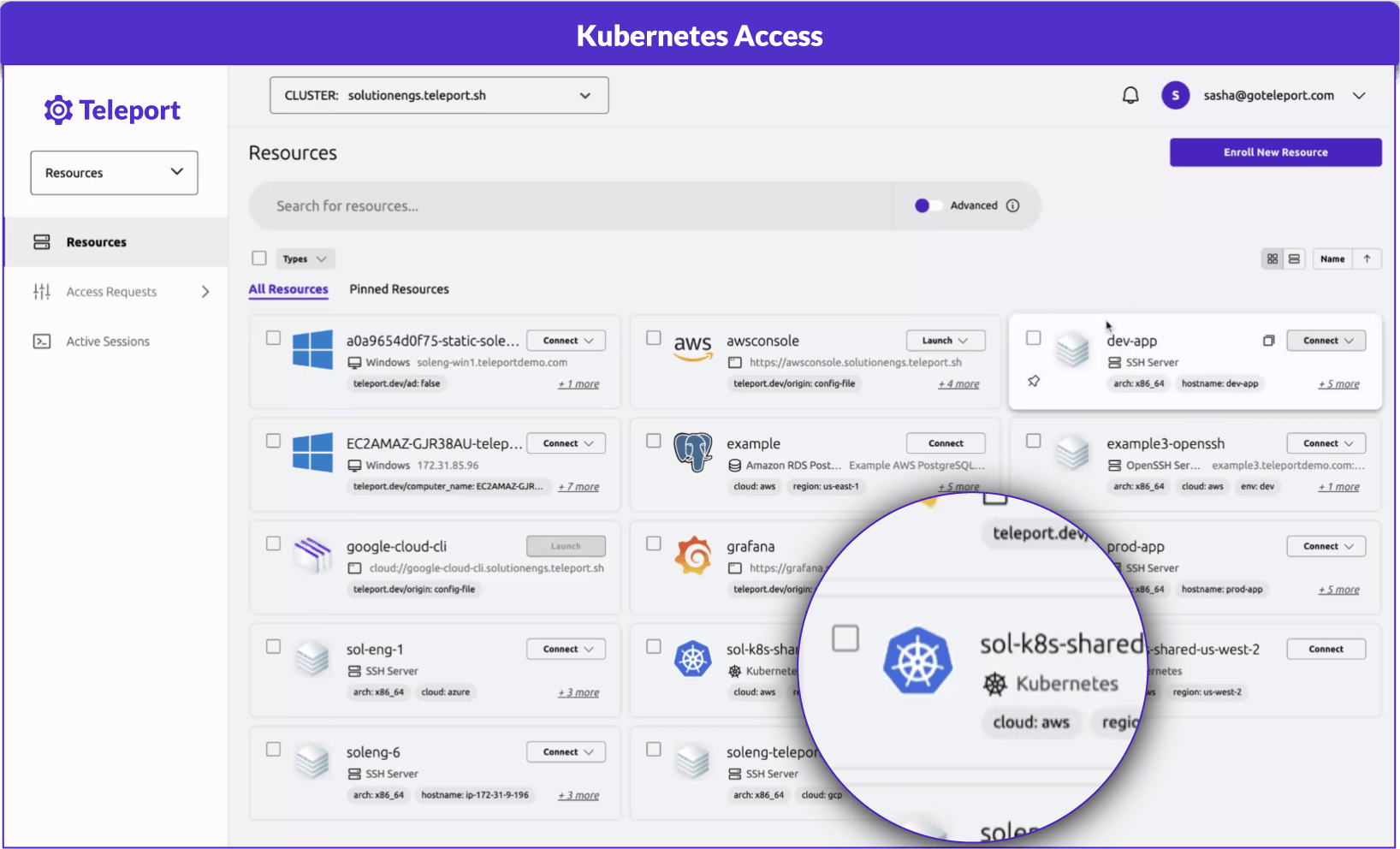Select the awsconsole checkbox
The width and height of the screenshot is (1400, 849).
(654, 338)
